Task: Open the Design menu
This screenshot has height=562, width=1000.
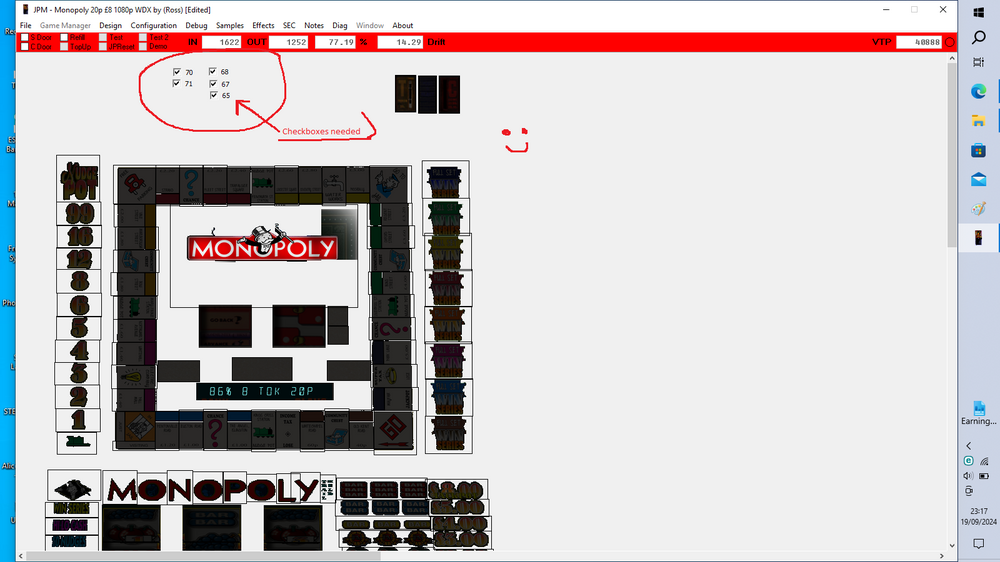Action: click(x=110, y=26)
